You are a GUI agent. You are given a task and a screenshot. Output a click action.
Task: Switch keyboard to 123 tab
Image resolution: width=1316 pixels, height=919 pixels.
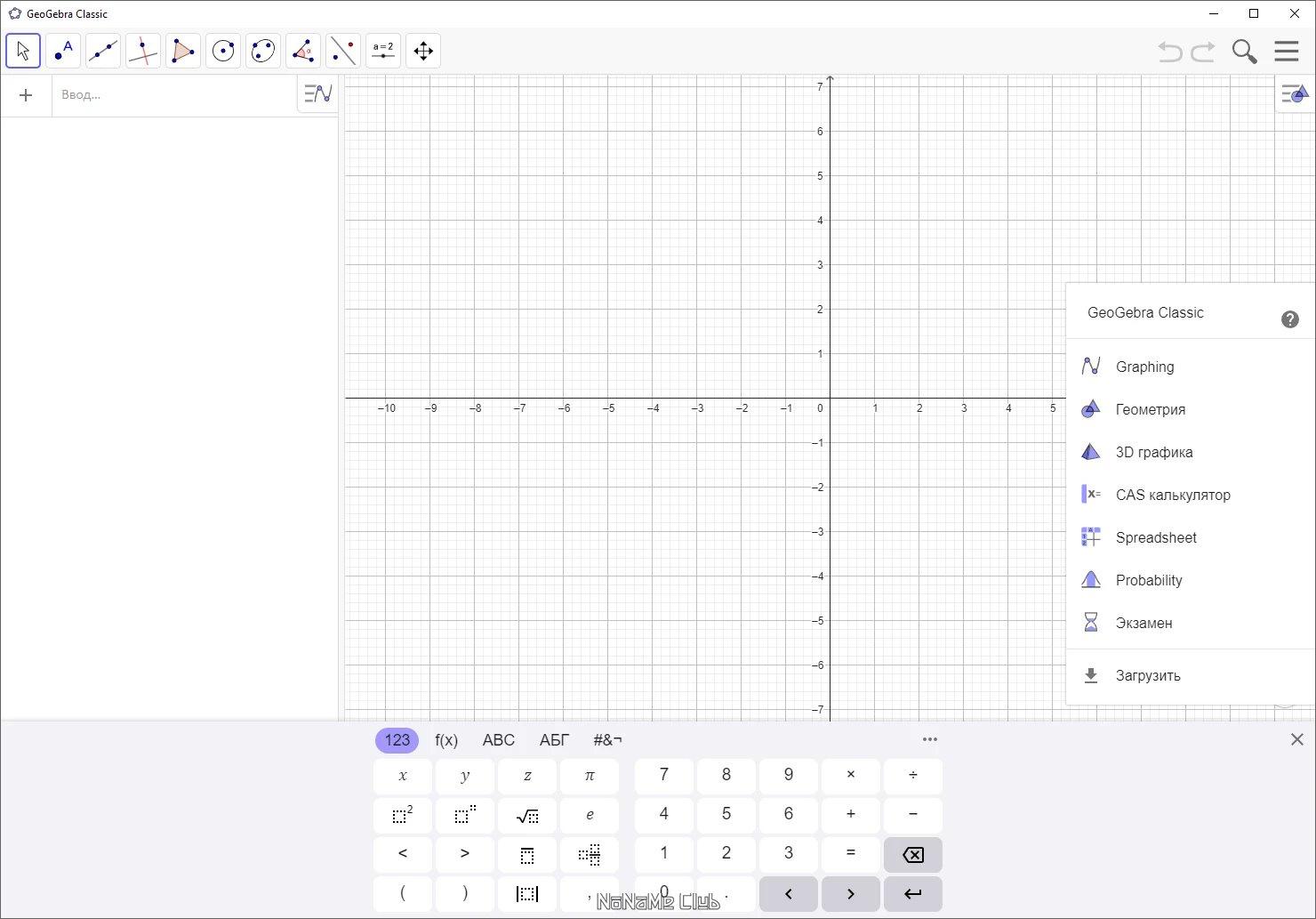(397, 740)
